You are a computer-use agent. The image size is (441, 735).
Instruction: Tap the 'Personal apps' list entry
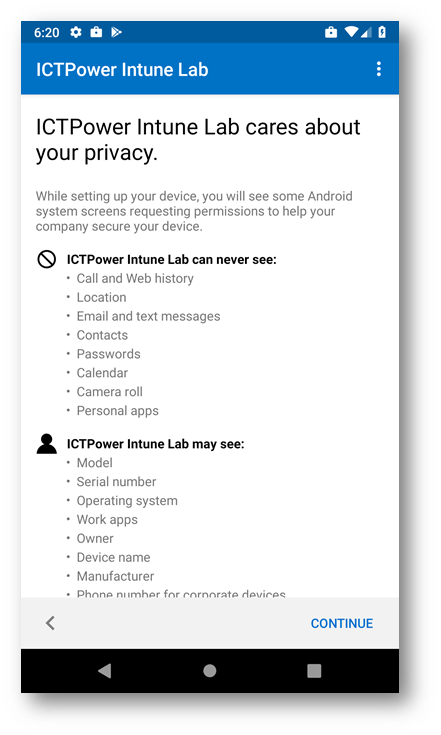pos(118,411)
